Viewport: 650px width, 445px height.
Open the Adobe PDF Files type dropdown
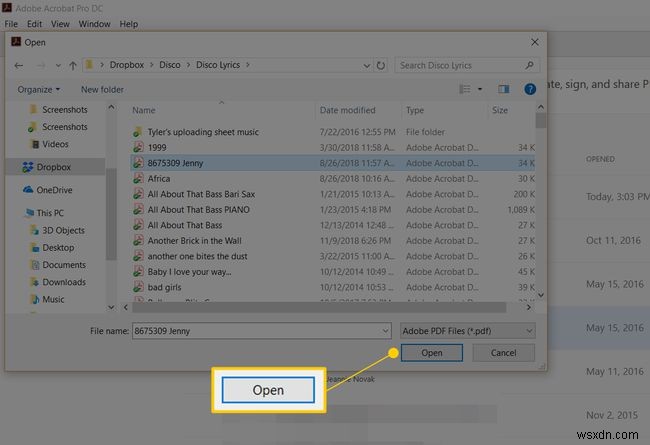468,331
